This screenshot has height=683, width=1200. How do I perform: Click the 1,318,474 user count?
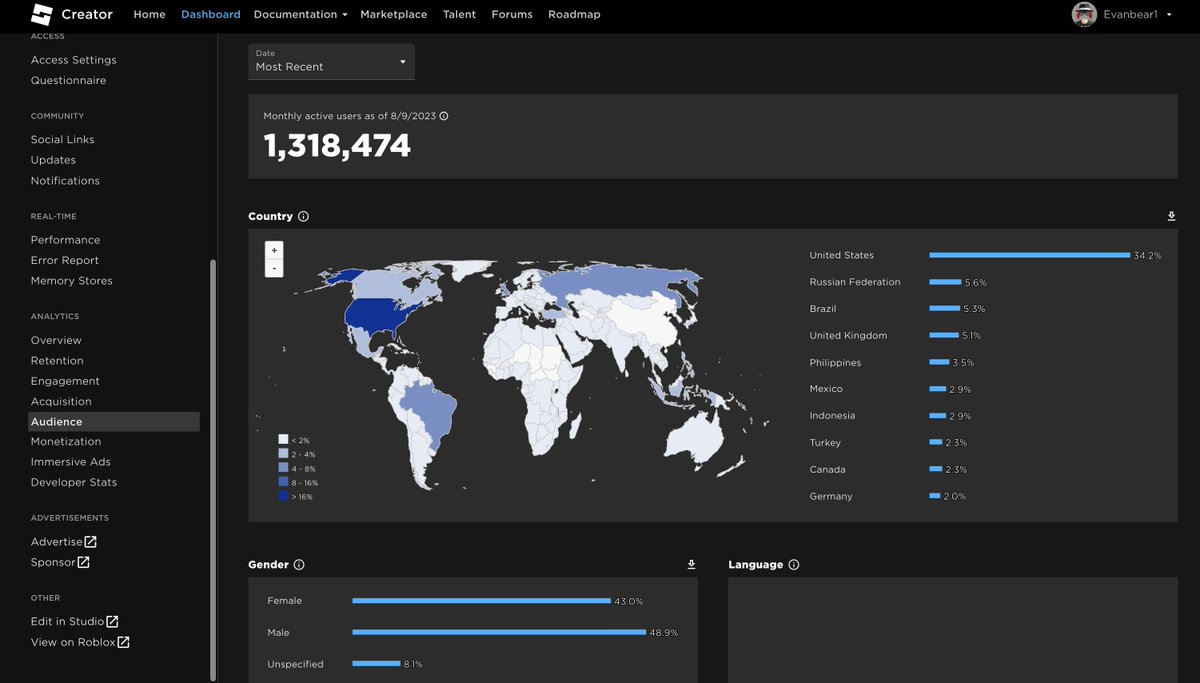(337, 146)
